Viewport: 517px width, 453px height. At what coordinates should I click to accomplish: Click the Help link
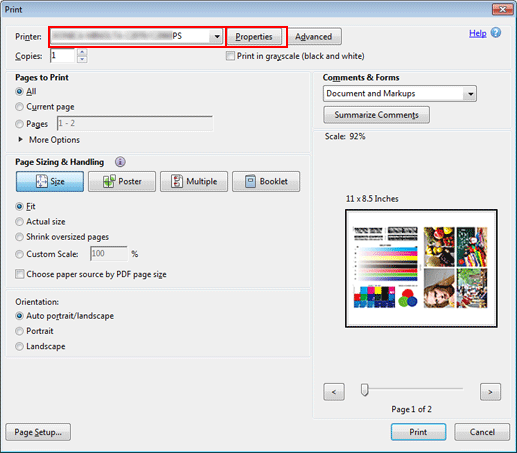coord(477,33)
